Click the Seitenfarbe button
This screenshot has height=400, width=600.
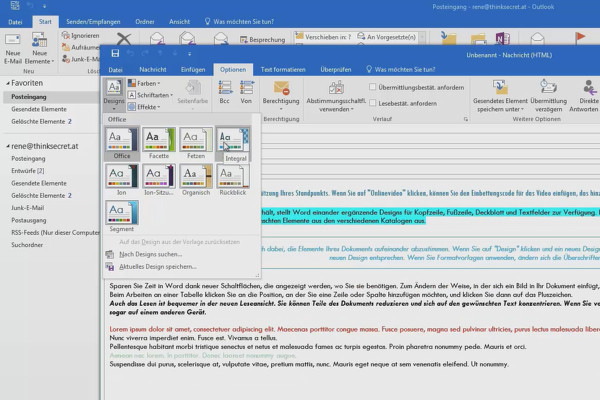(193, 93)
